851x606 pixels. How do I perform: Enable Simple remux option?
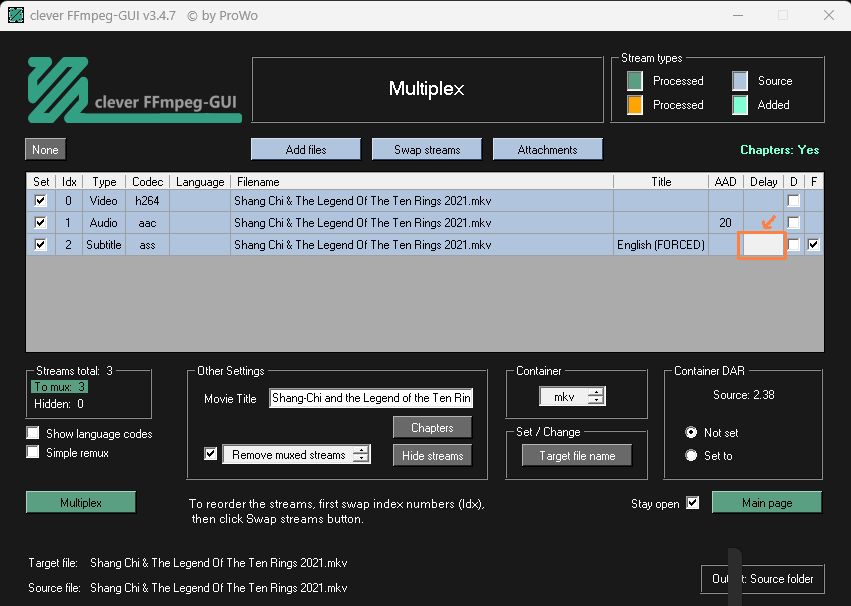pyautogui.click(x=33, y=452)
